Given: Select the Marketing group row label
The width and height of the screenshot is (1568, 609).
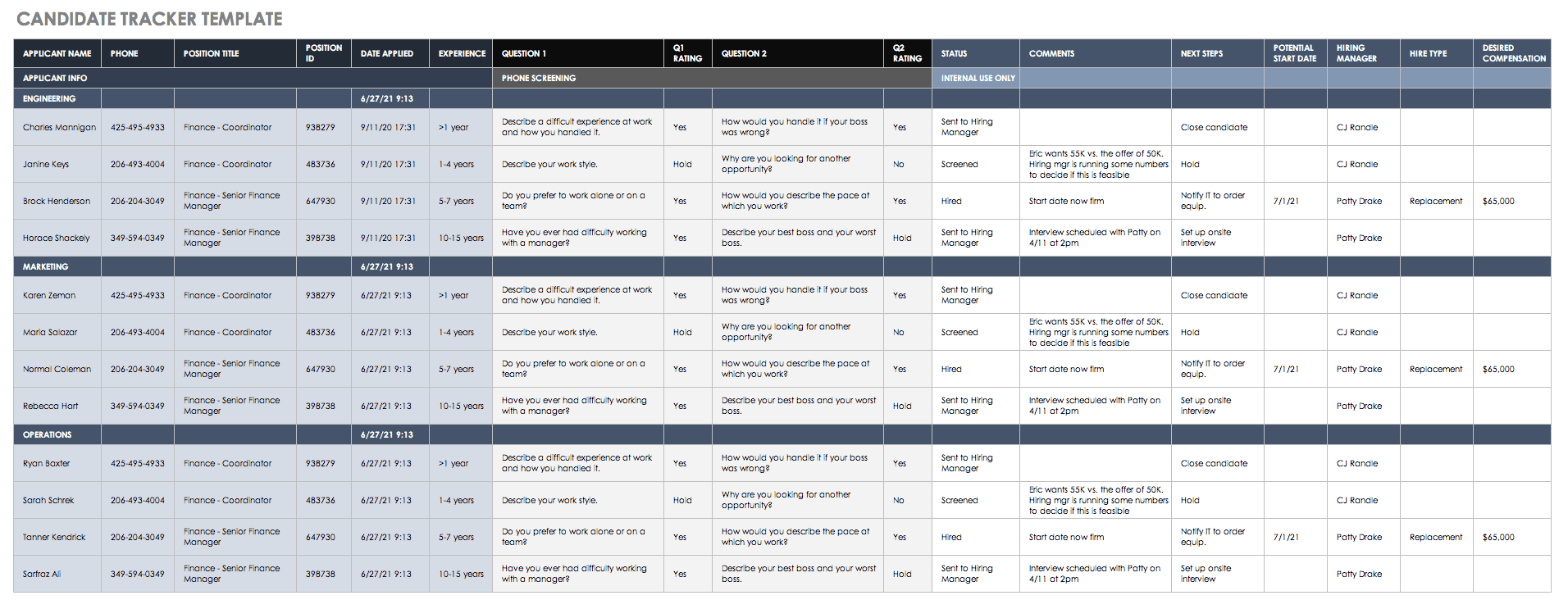Looking at the screenshot, I should pyautogui.click(x=46, y=266).
